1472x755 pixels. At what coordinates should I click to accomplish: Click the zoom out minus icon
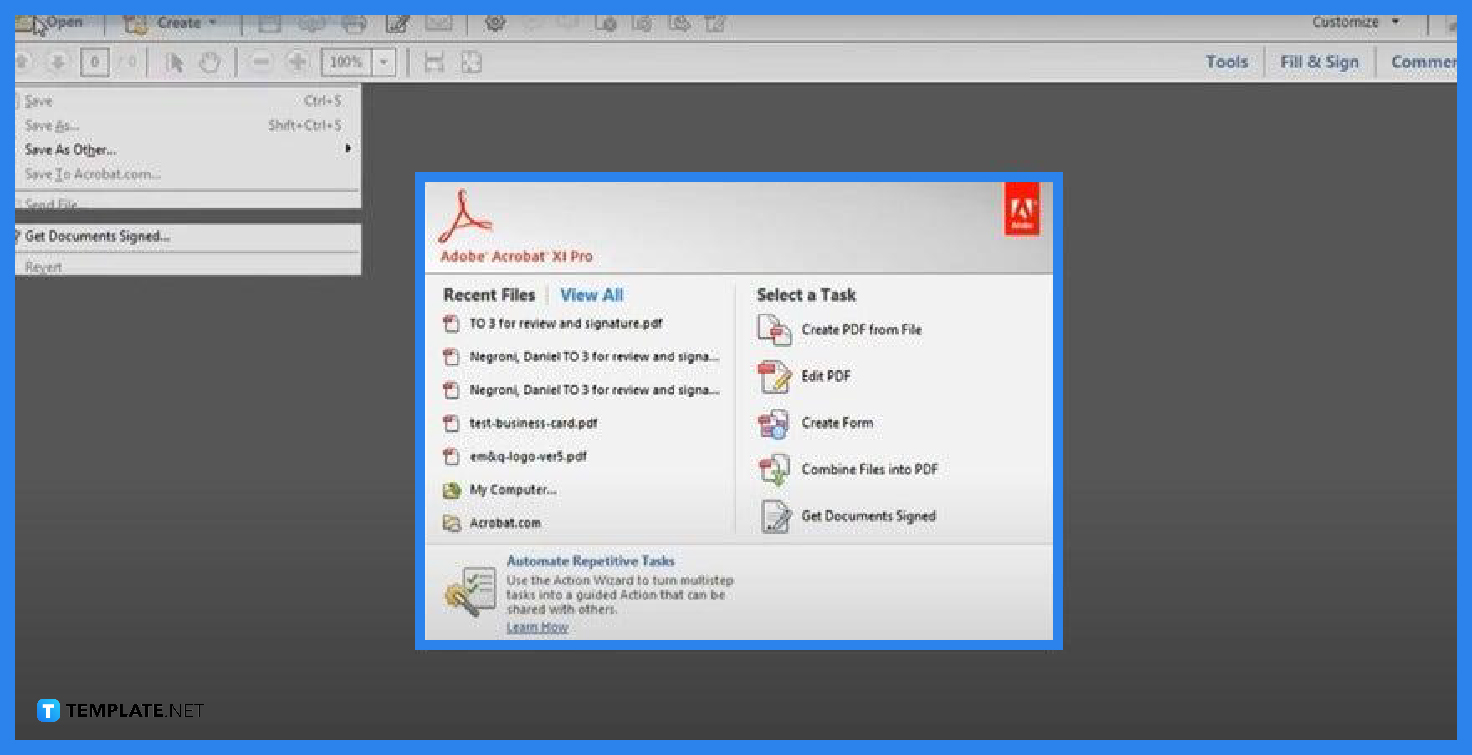coord(261,61)
